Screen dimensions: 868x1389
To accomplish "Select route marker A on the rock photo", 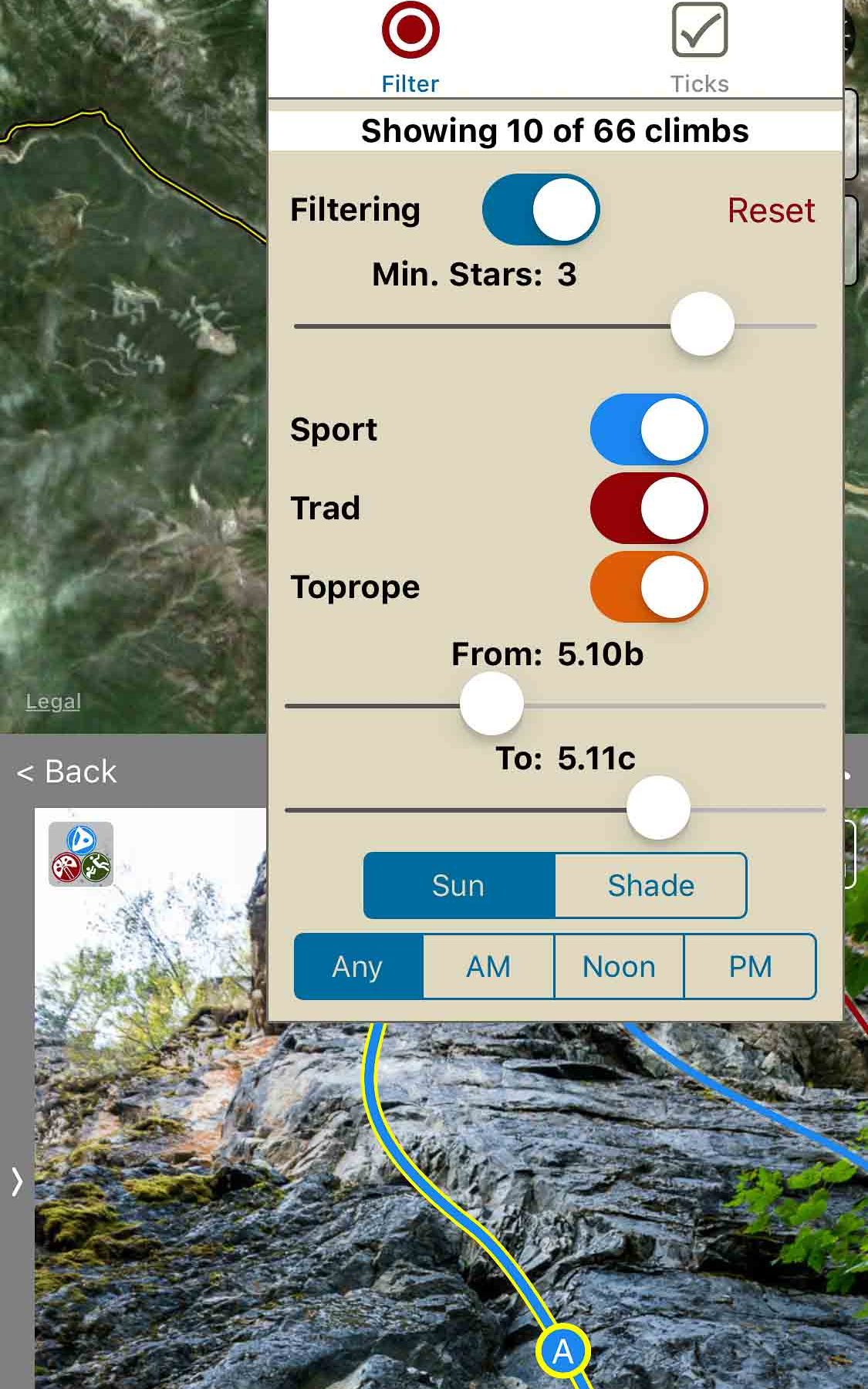I will (563, 1351).
